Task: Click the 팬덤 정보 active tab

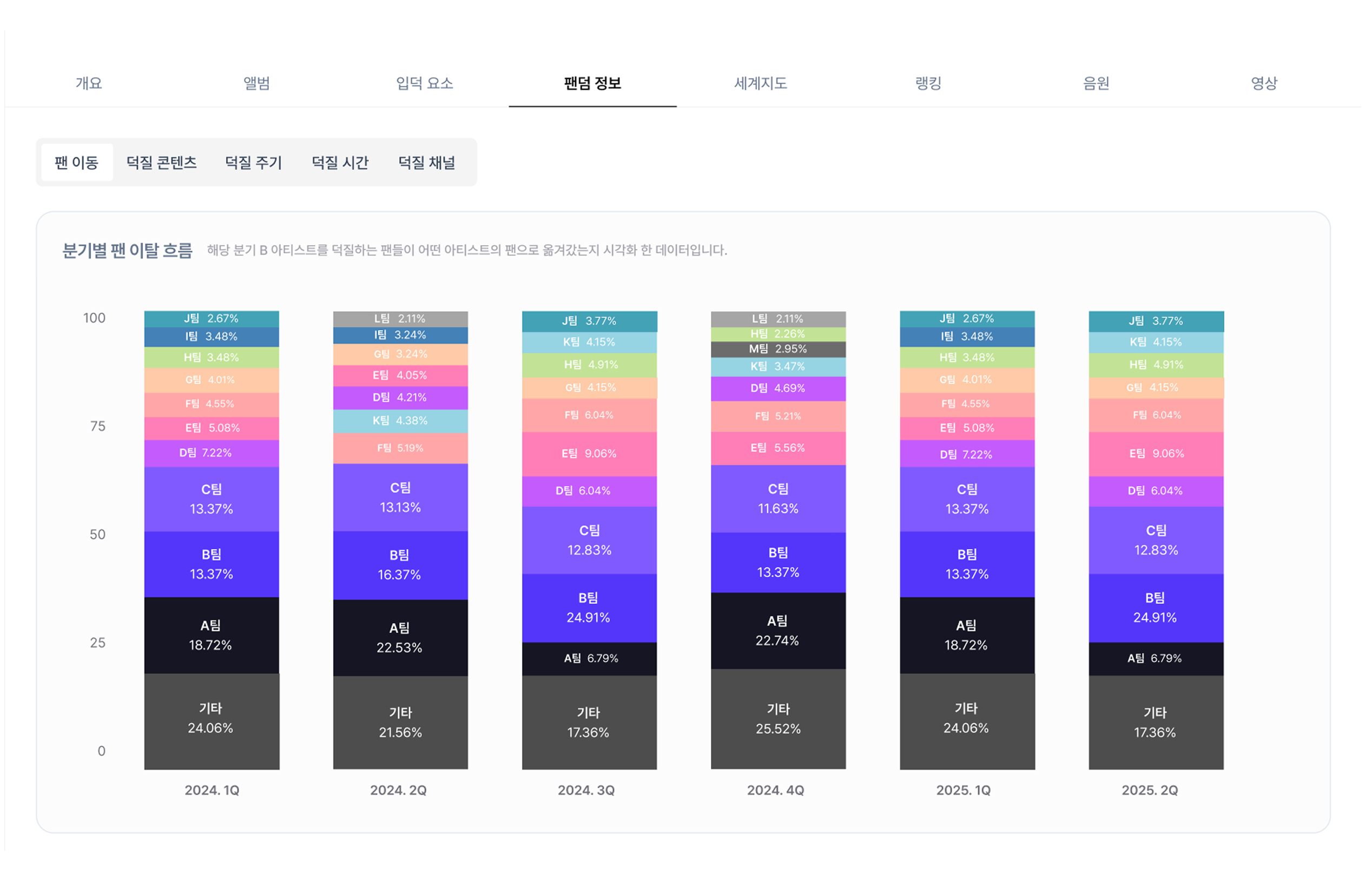Action: [x=592, y=83]
